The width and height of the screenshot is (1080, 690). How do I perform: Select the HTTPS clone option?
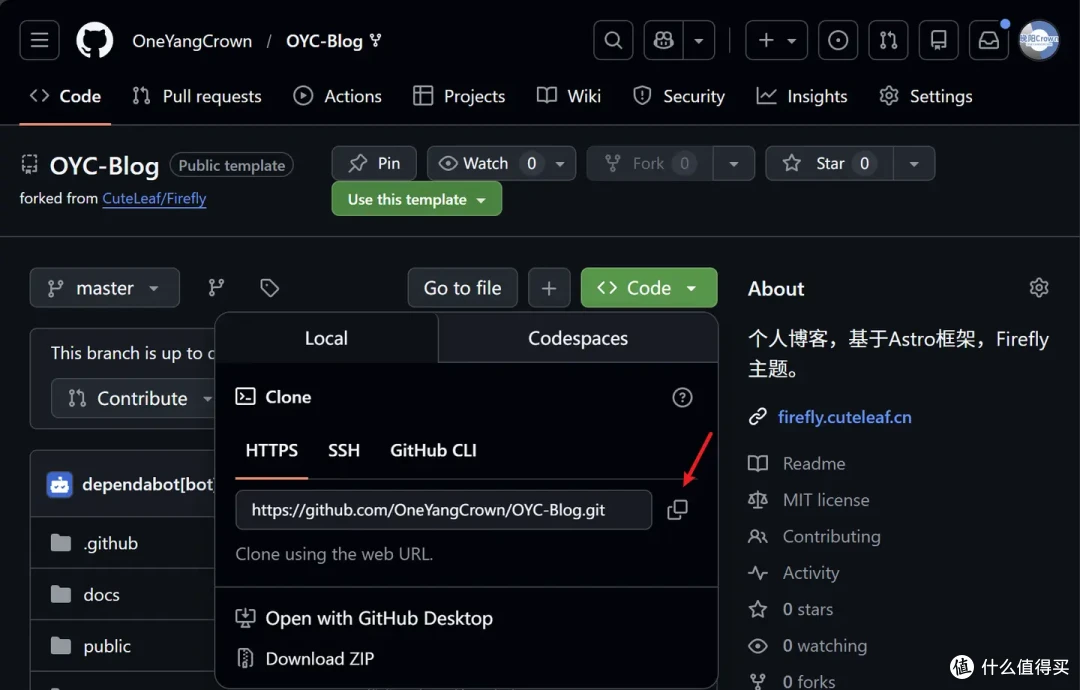coord(271,451)
